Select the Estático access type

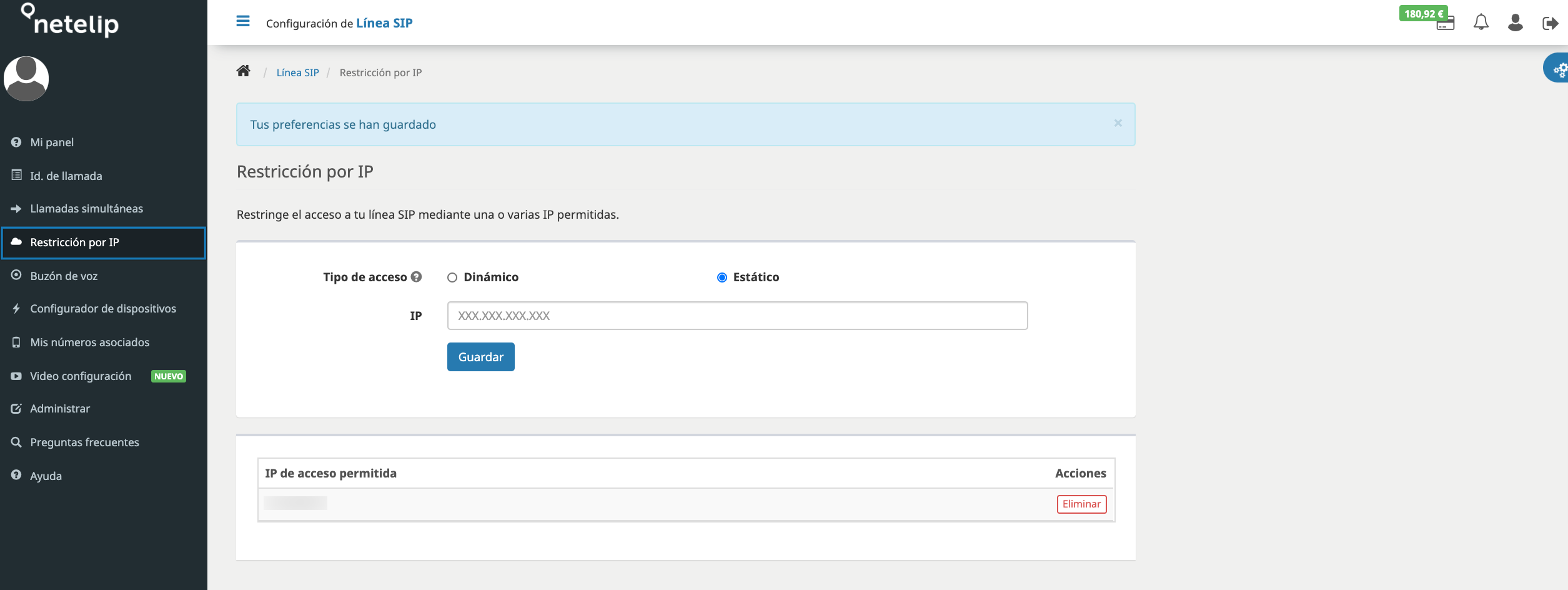tap(722, 277)
